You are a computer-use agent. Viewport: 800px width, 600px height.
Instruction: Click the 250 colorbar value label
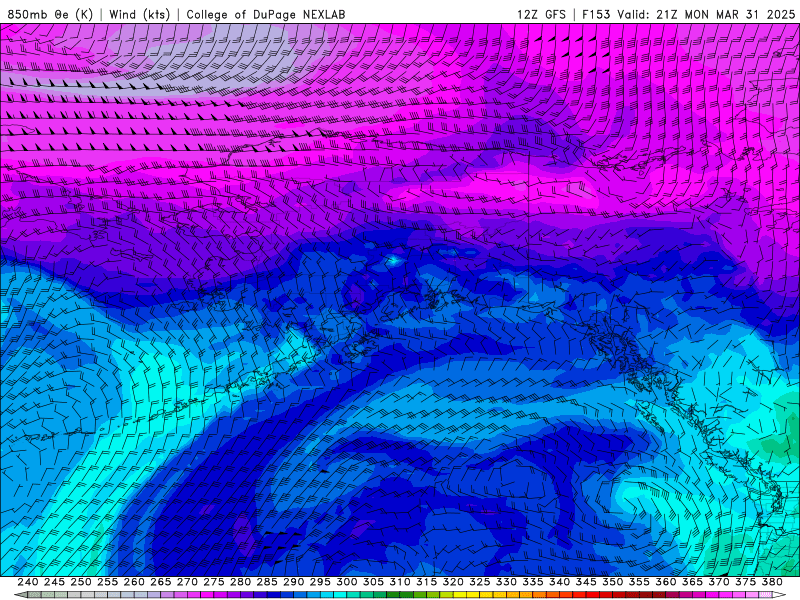click(x=81, y=582)
